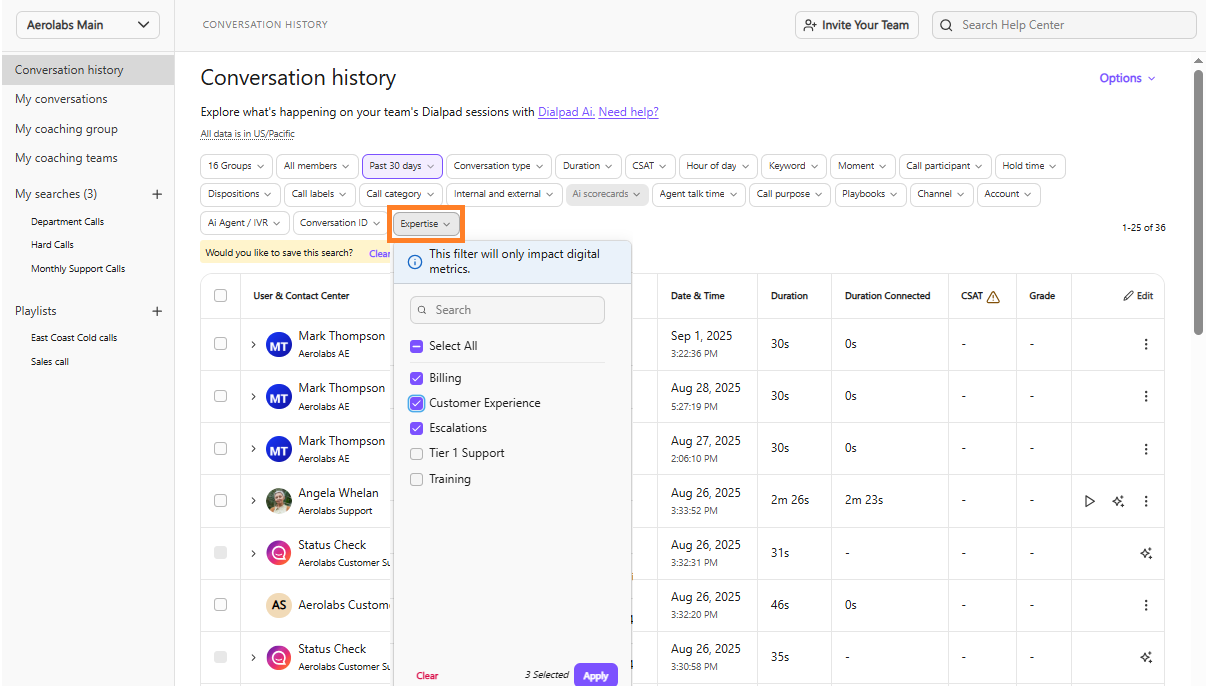Open the Channel filter dropdown

(x=941, y=194)
